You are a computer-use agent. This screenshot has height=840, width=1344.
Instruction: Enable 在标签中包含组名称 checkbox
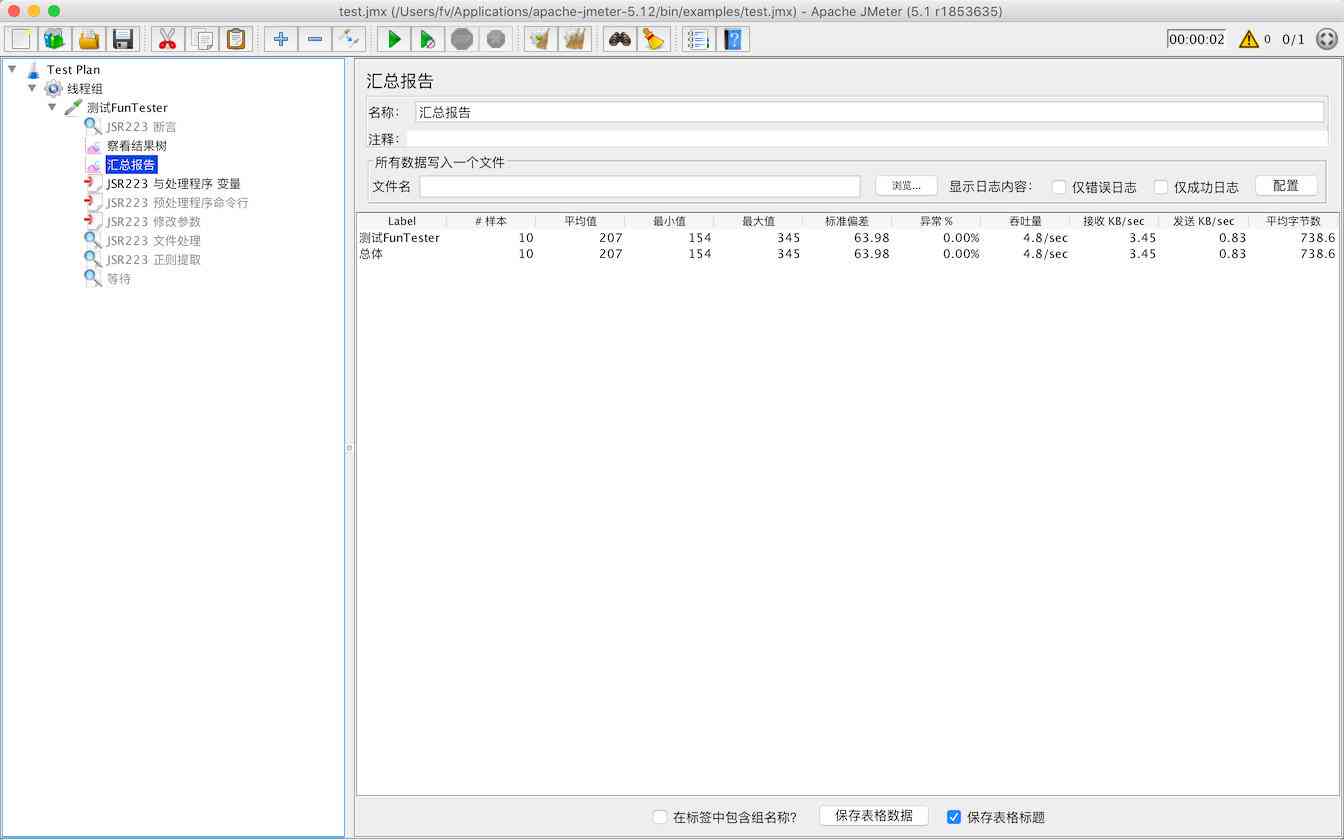660,817
